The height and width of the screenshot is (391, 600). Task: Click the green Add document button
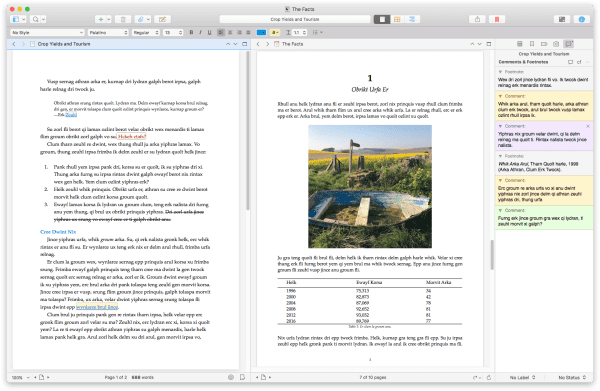(101, 19)
